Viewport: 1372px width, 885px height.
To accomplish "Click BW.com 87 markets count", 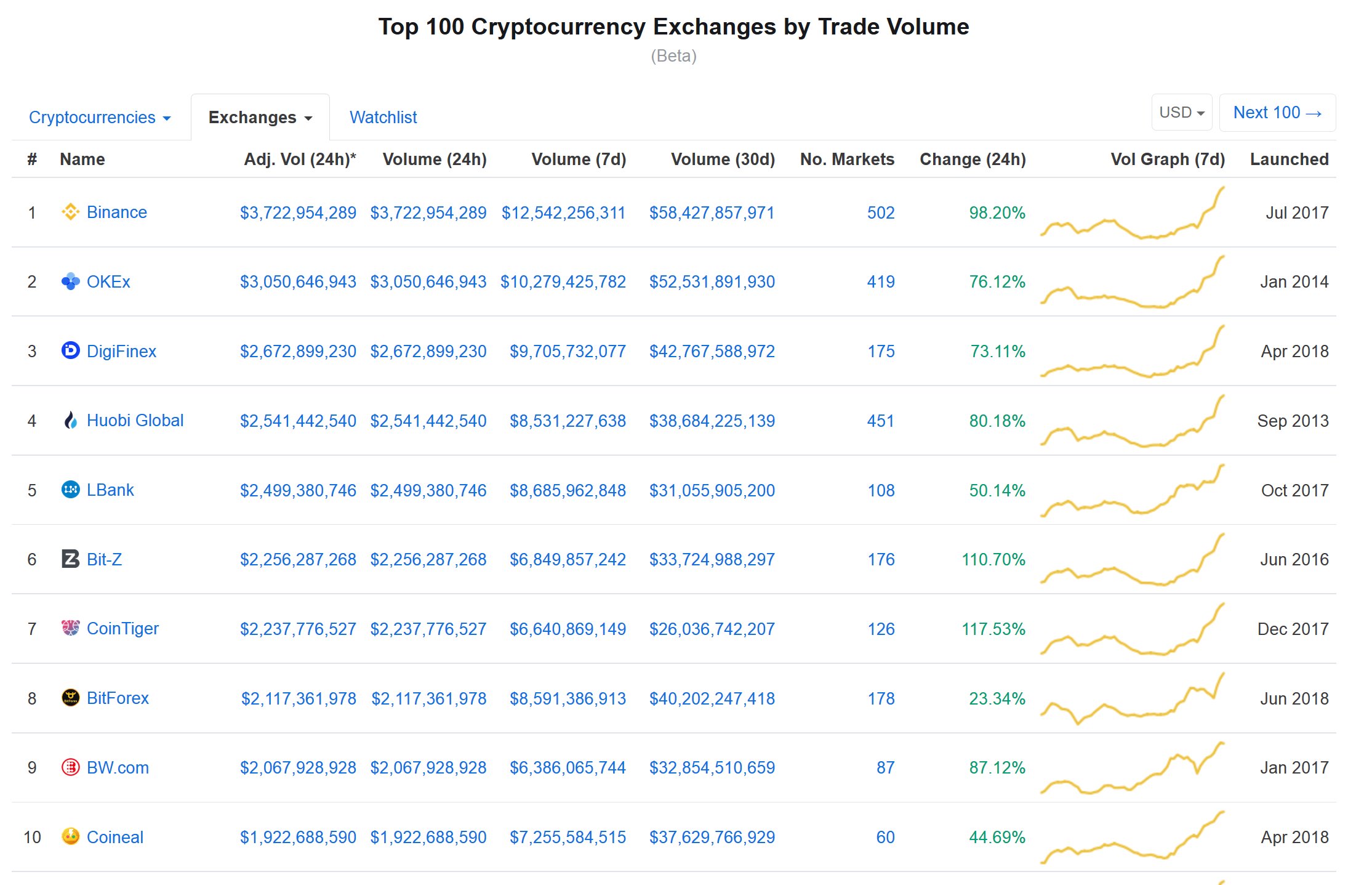I will (x=886, y=767).
